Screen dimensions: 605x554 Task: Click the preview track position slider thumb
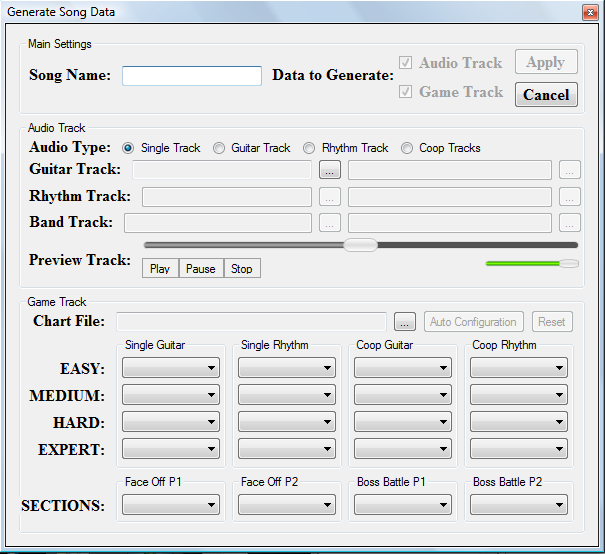coord(360,245)
